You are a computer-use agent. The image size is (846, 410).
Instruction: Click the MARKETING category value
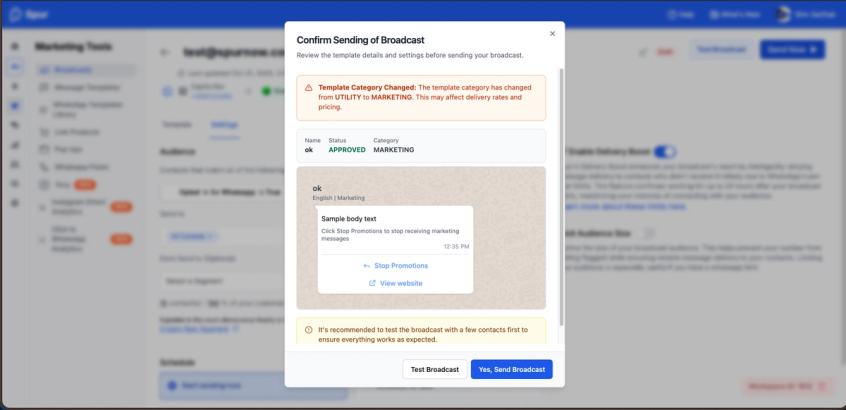[x=394, y=150]
